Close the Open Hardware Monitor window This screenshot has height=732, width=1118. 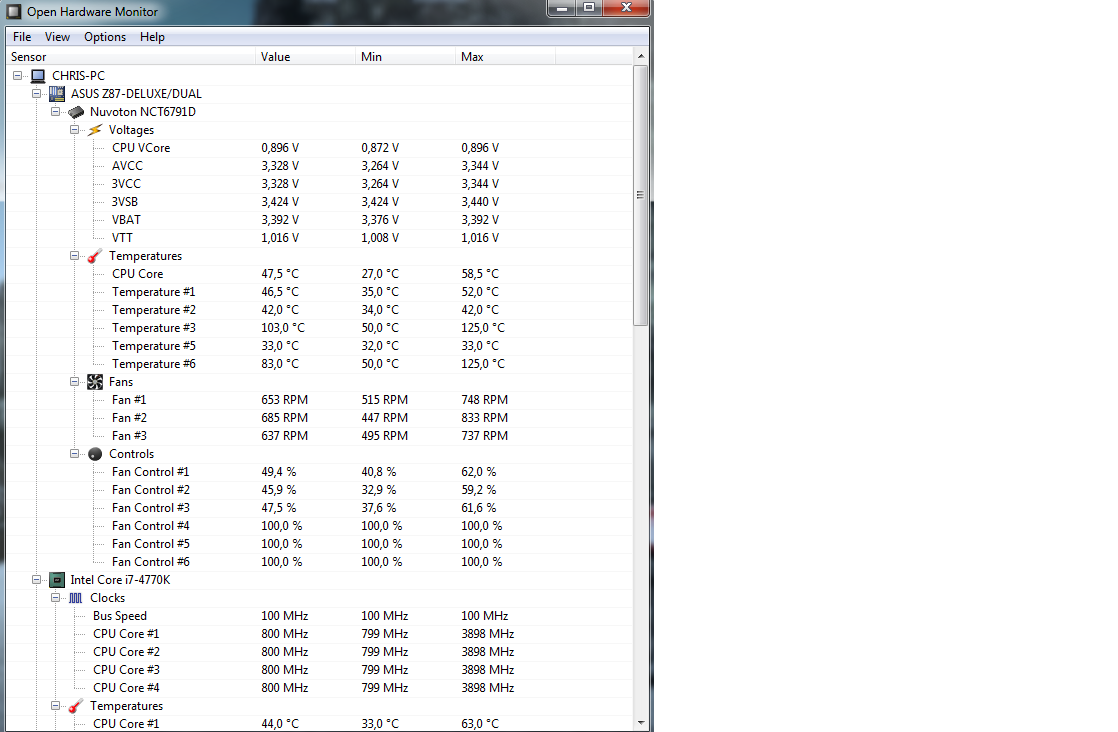pos(626,8)
